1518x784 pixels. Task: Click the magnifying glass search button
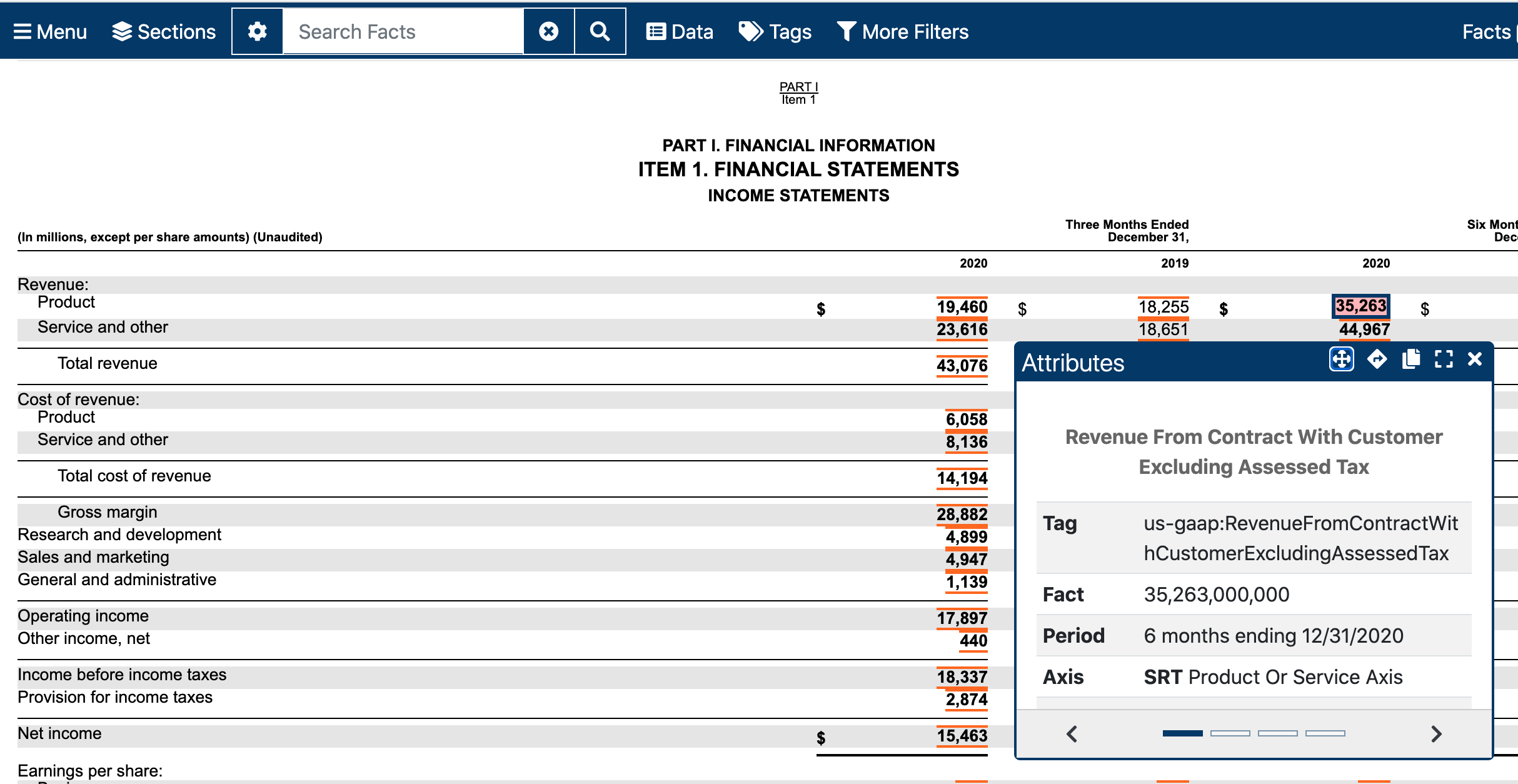click(600, 31)
